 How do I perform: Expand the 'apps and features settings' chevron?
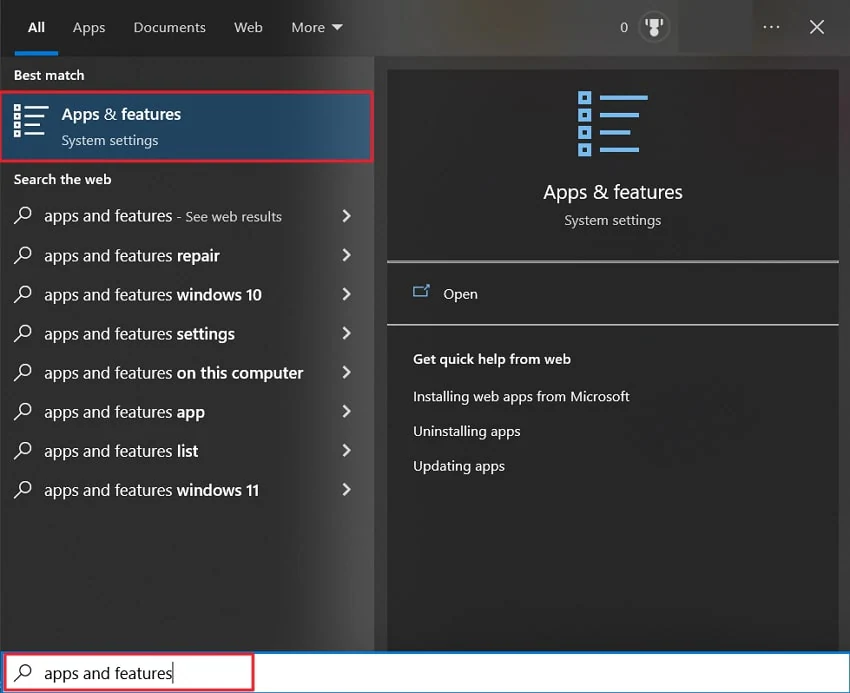tap(346, 333)
